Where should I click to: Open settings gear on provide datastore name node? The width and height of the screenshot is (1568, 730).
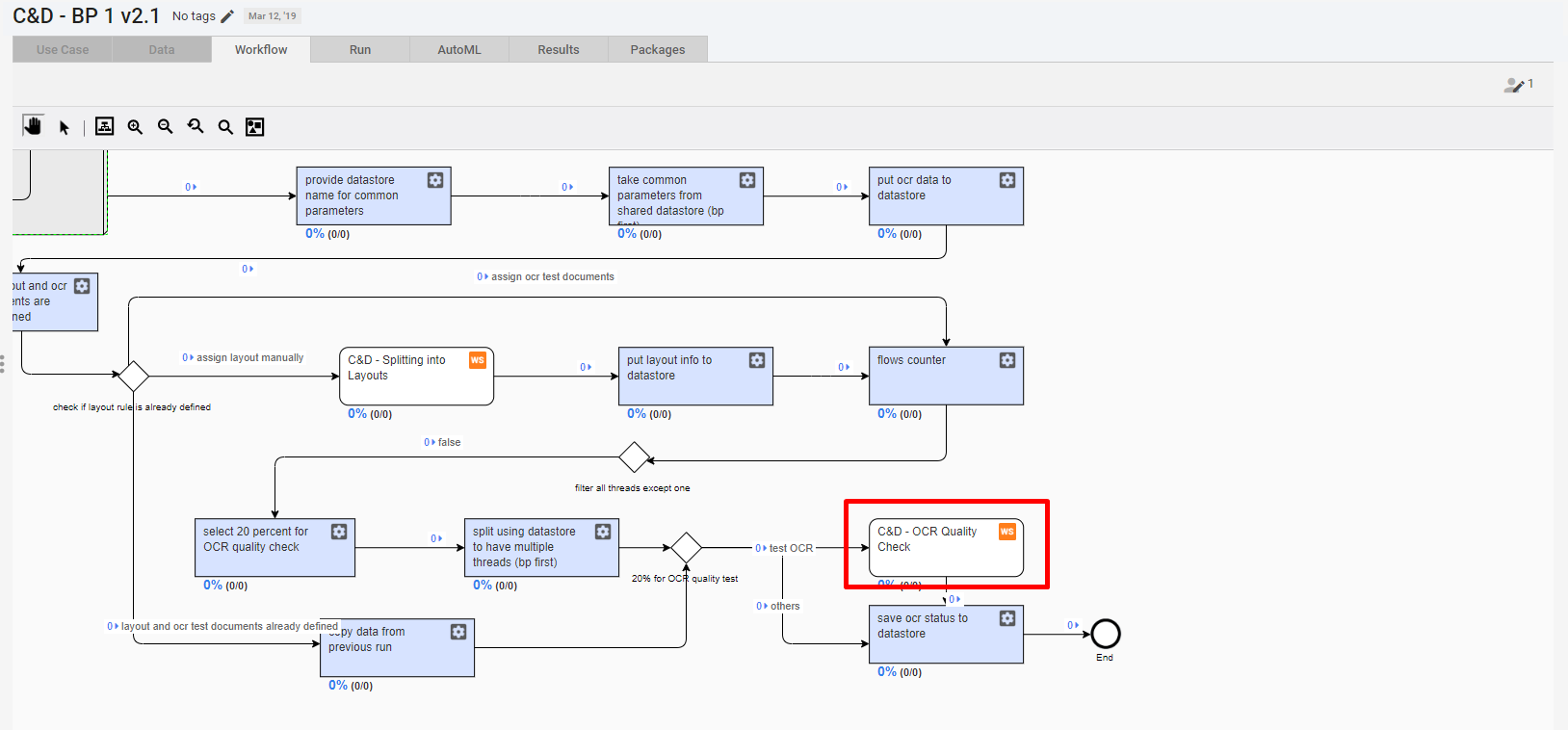click(x=435, y=180)
